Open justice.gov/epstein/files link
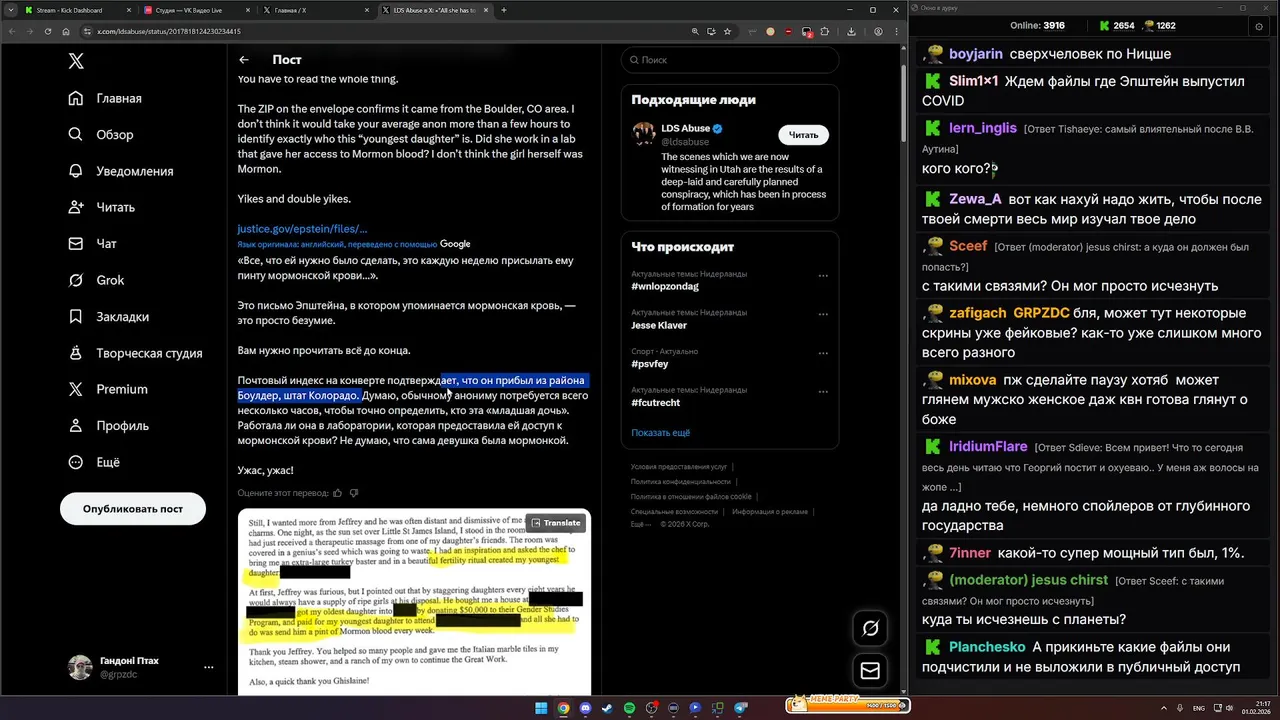This screenshot has width=1280, height=720. (x=302, y=229)
